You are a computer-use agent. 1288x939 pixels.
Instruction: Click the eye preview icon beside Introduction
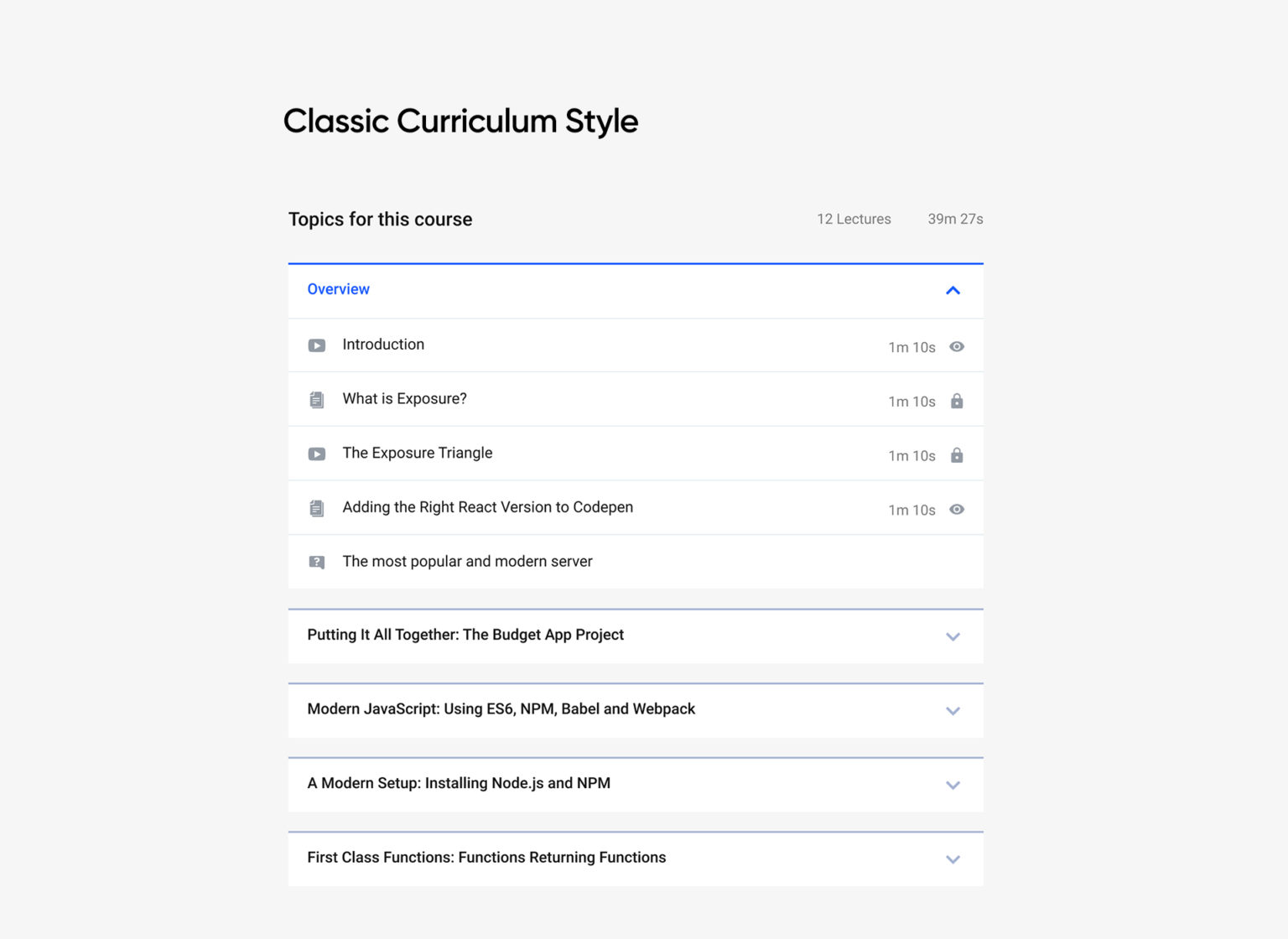[x=957, y=346]
